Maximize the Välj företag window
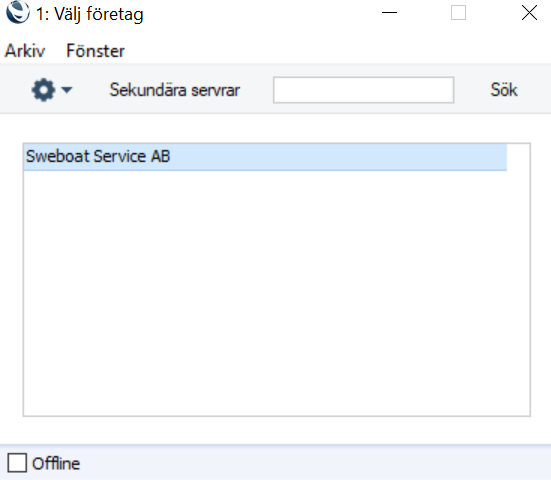Screen dimensions: 551x480 459,13
